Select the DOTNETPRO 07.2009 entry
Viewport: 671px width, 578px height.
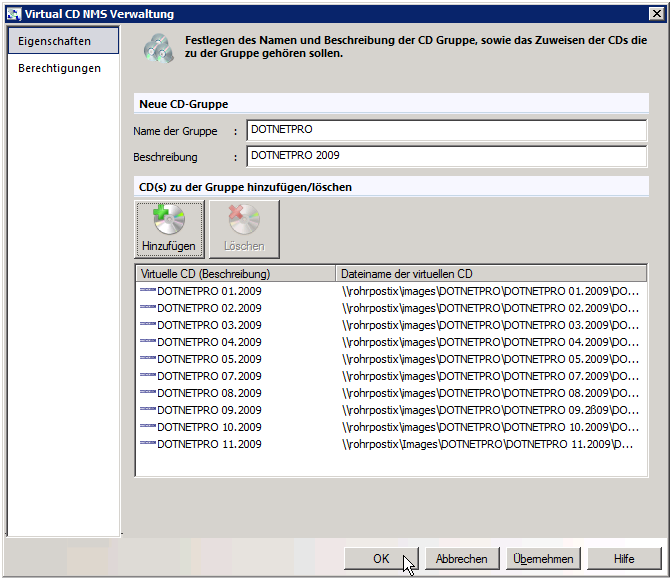click(x=209, y=376)
